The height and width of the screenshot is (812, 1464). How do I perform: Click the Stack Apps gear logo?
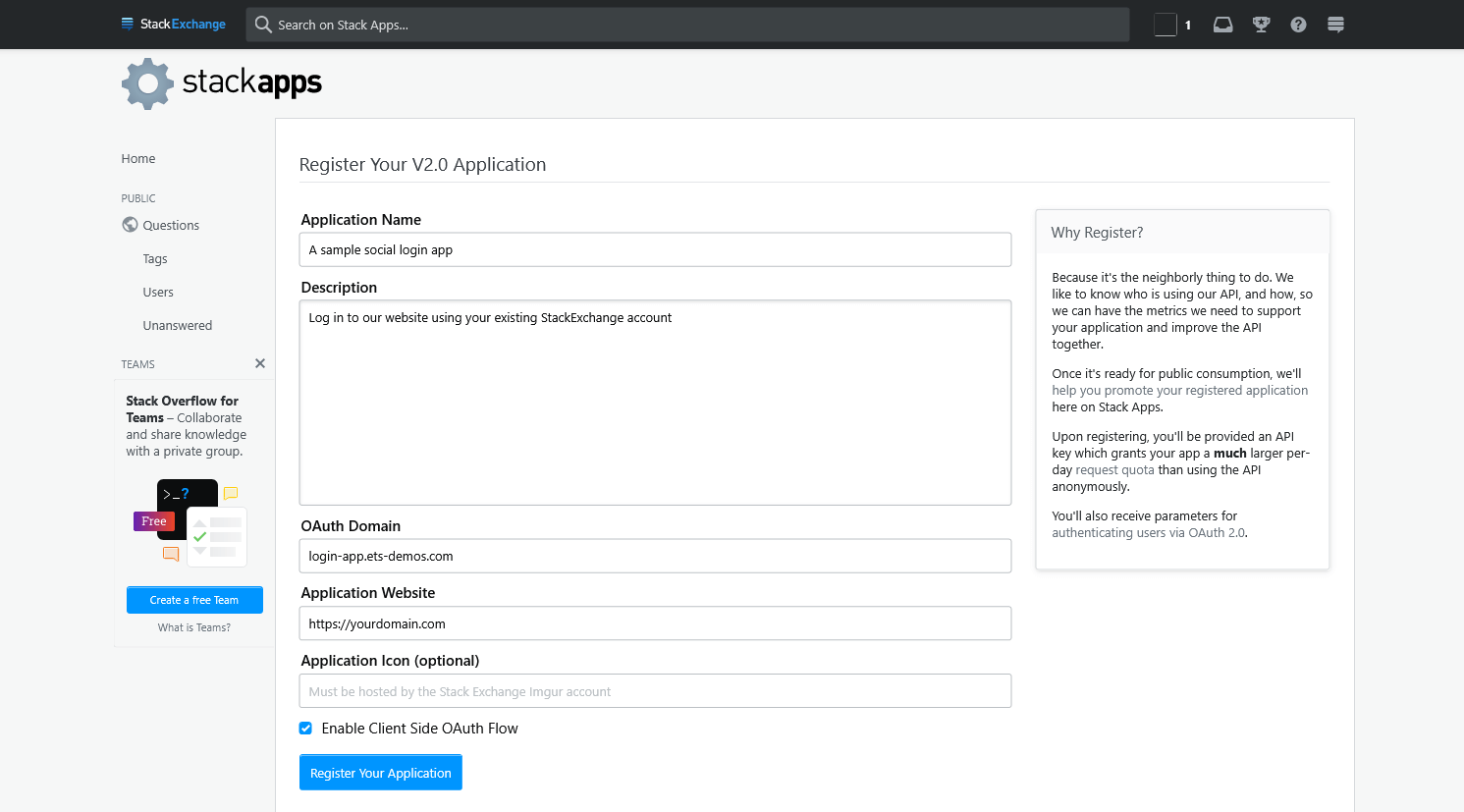click(x=148, y=83)
